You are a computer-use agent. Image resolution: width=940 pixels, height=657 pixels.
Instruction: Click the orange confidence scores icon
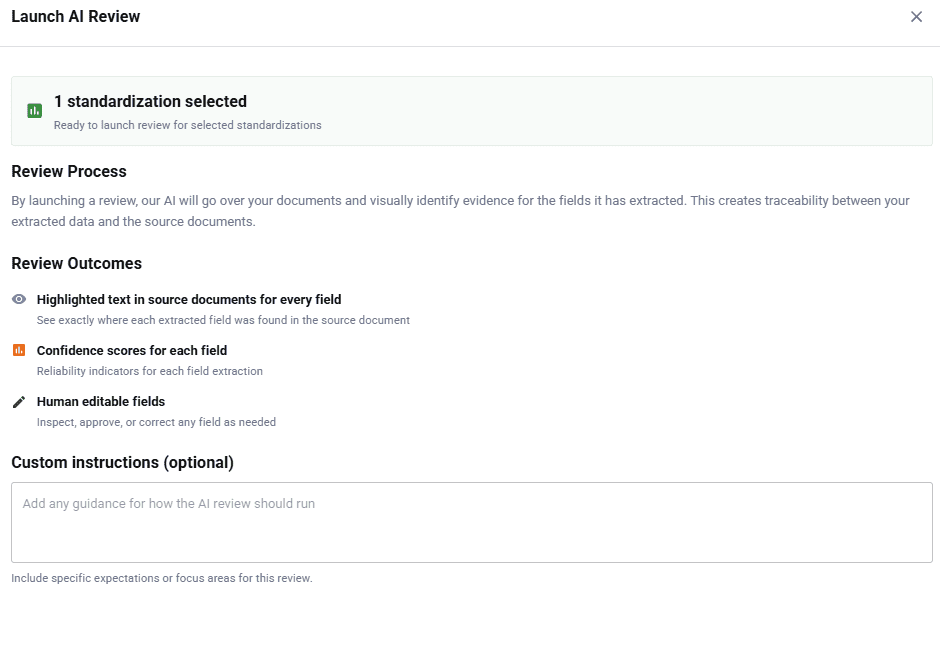tap(19, 350)
